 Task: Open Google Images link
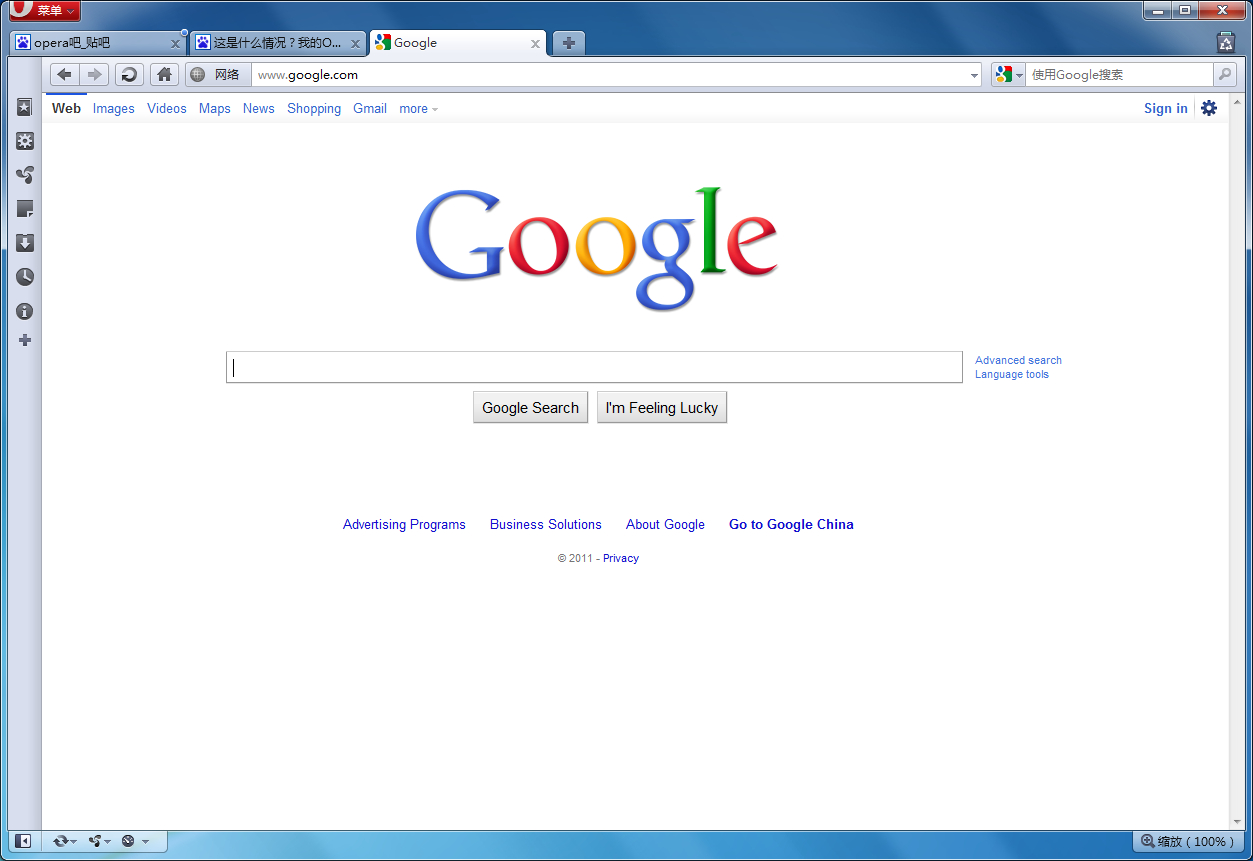point(114,108)
